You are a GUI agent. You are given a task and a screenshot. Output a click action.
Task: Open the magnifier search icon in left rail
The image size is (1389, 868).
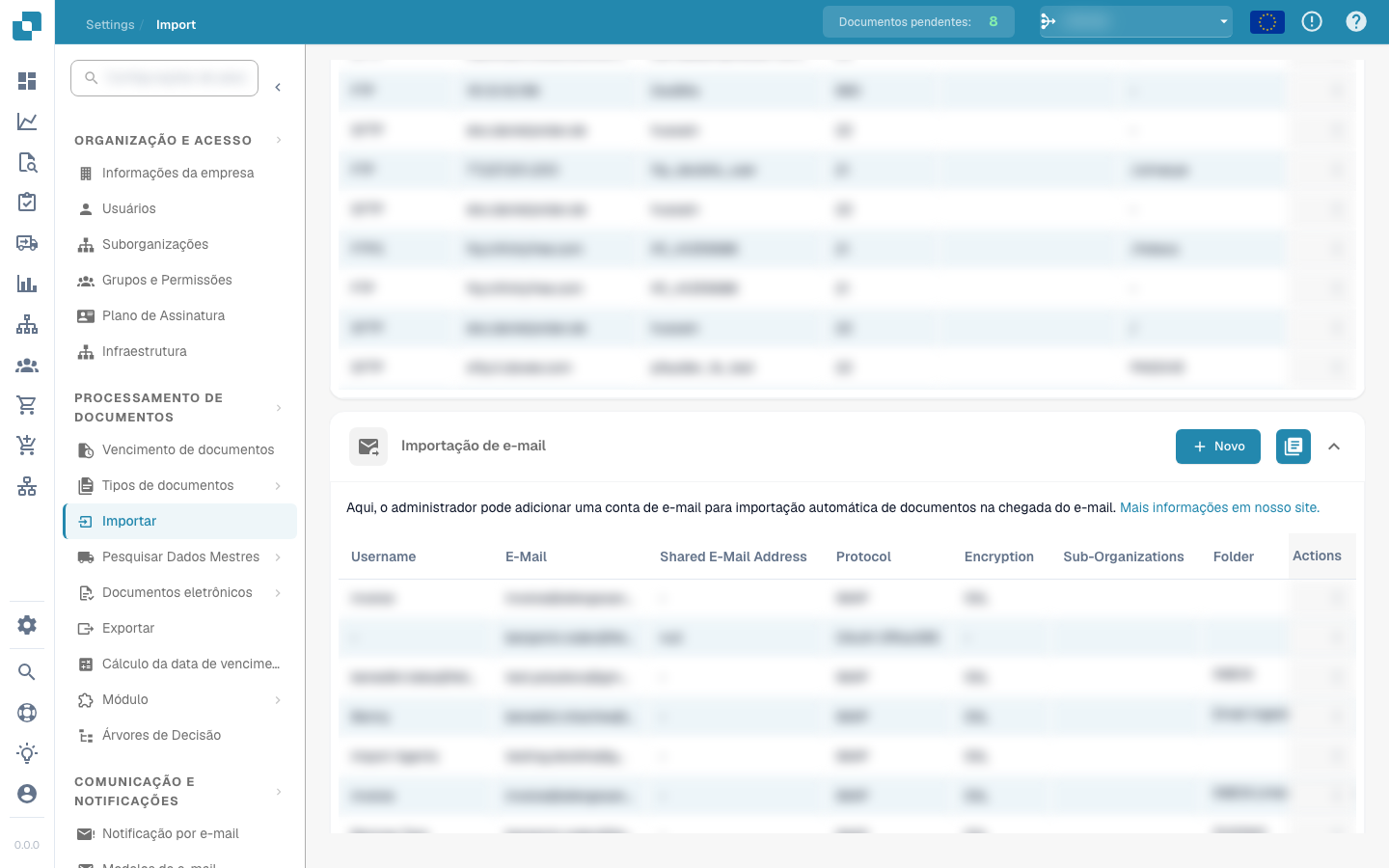coord(27,672)
